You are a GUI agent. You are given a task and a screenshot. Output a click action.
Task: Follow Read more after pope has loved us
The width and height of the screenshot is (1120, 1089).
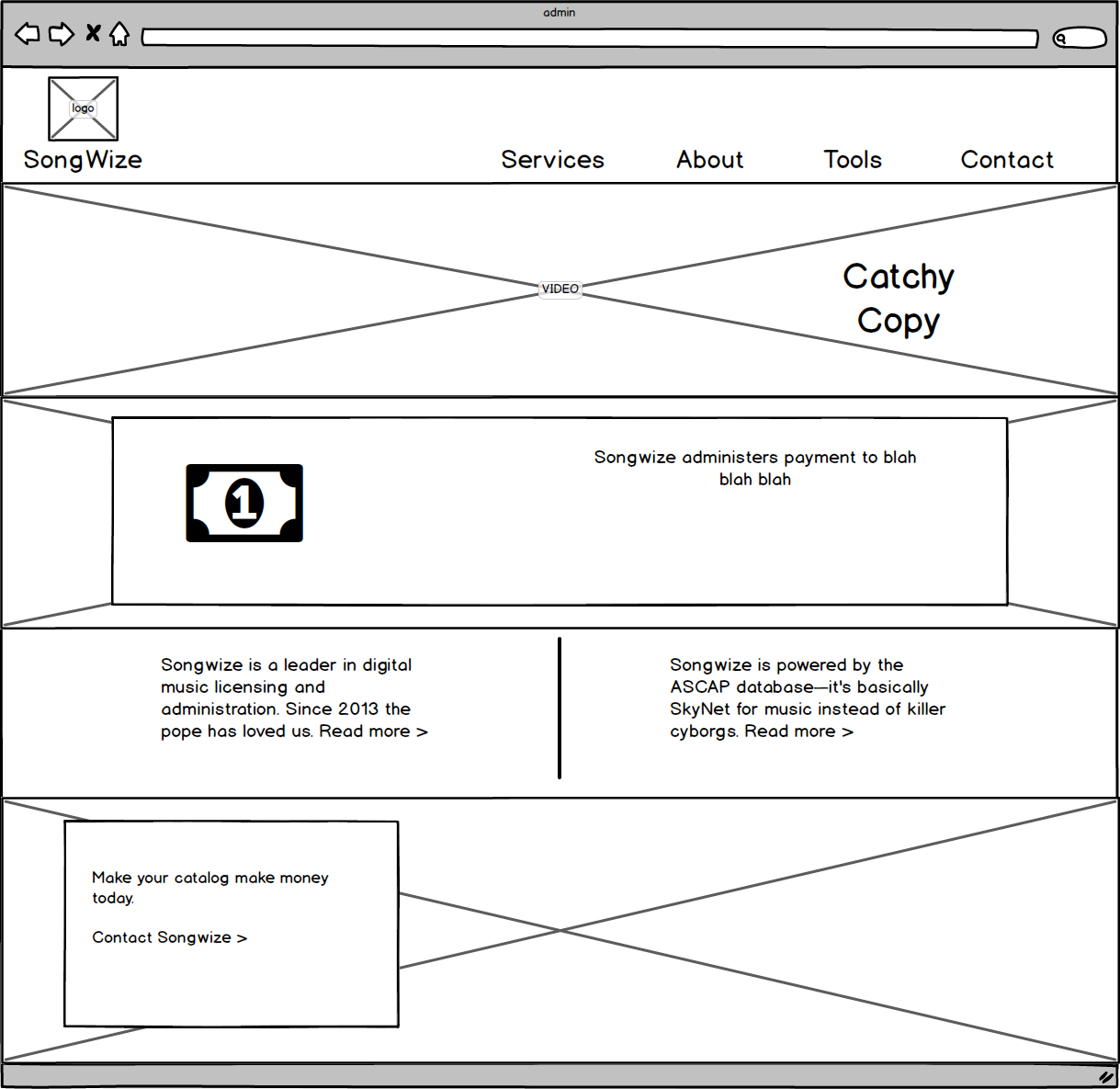pyautogui.click(x=373, y=732)
